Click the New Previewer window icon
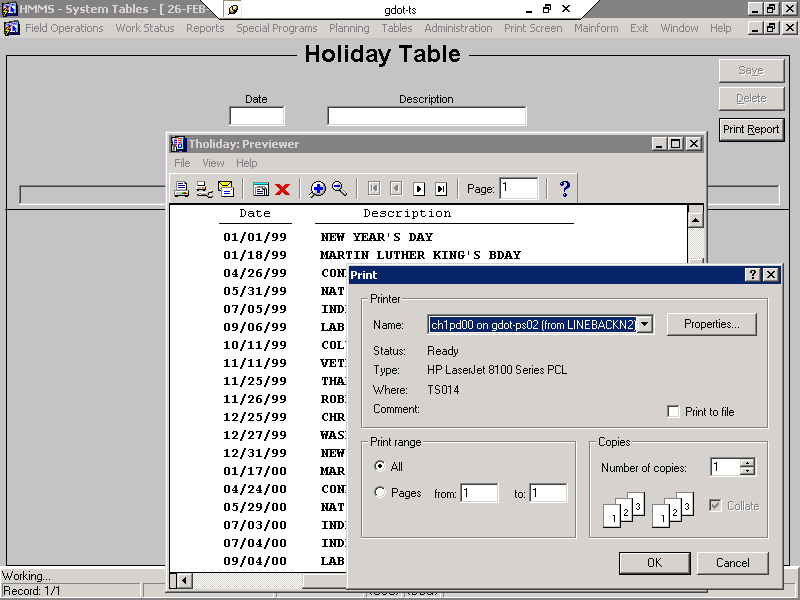This screenshot has height=600, width=800. click(261, 189)
